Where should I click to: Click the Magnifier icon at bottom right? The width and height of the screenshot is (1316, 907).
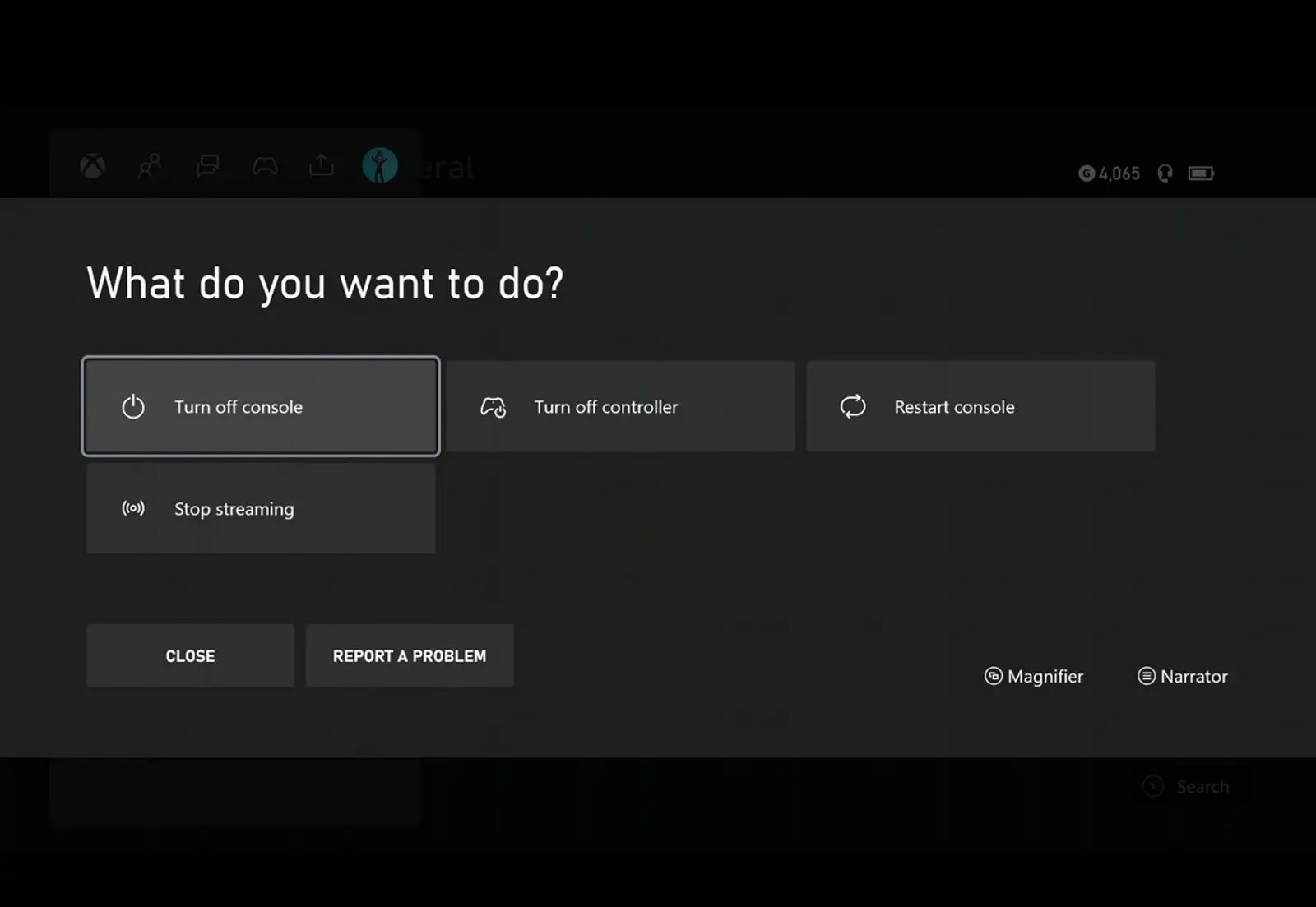point(993,676)
